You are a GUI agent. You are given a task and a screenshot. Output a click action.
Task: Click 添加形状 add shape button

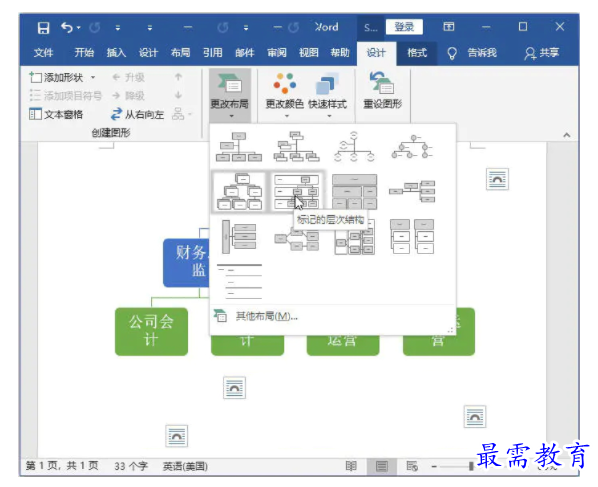click(x=57, y=77)
